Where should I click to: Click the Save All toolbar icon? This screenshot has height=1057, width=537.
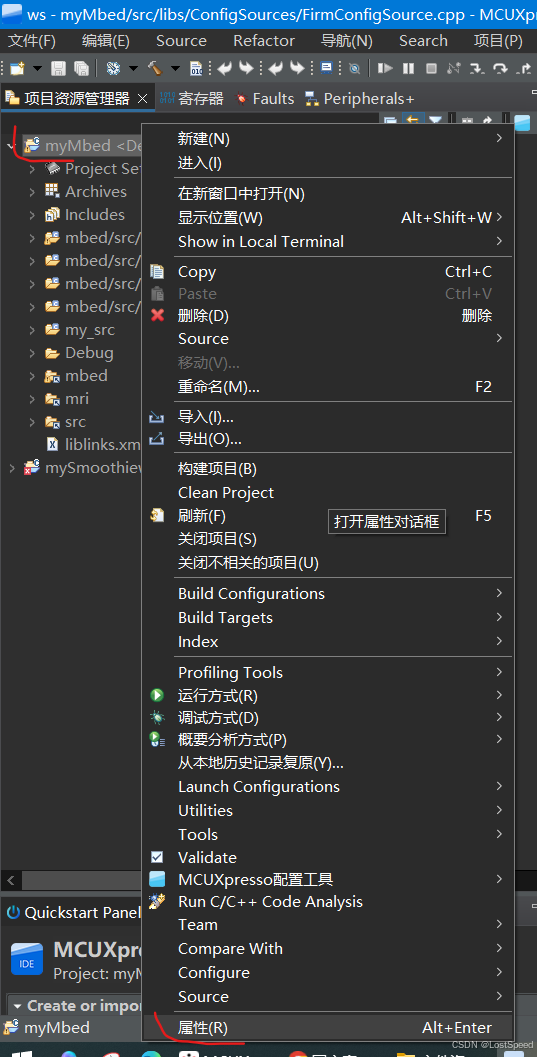[x=82, y=68]
